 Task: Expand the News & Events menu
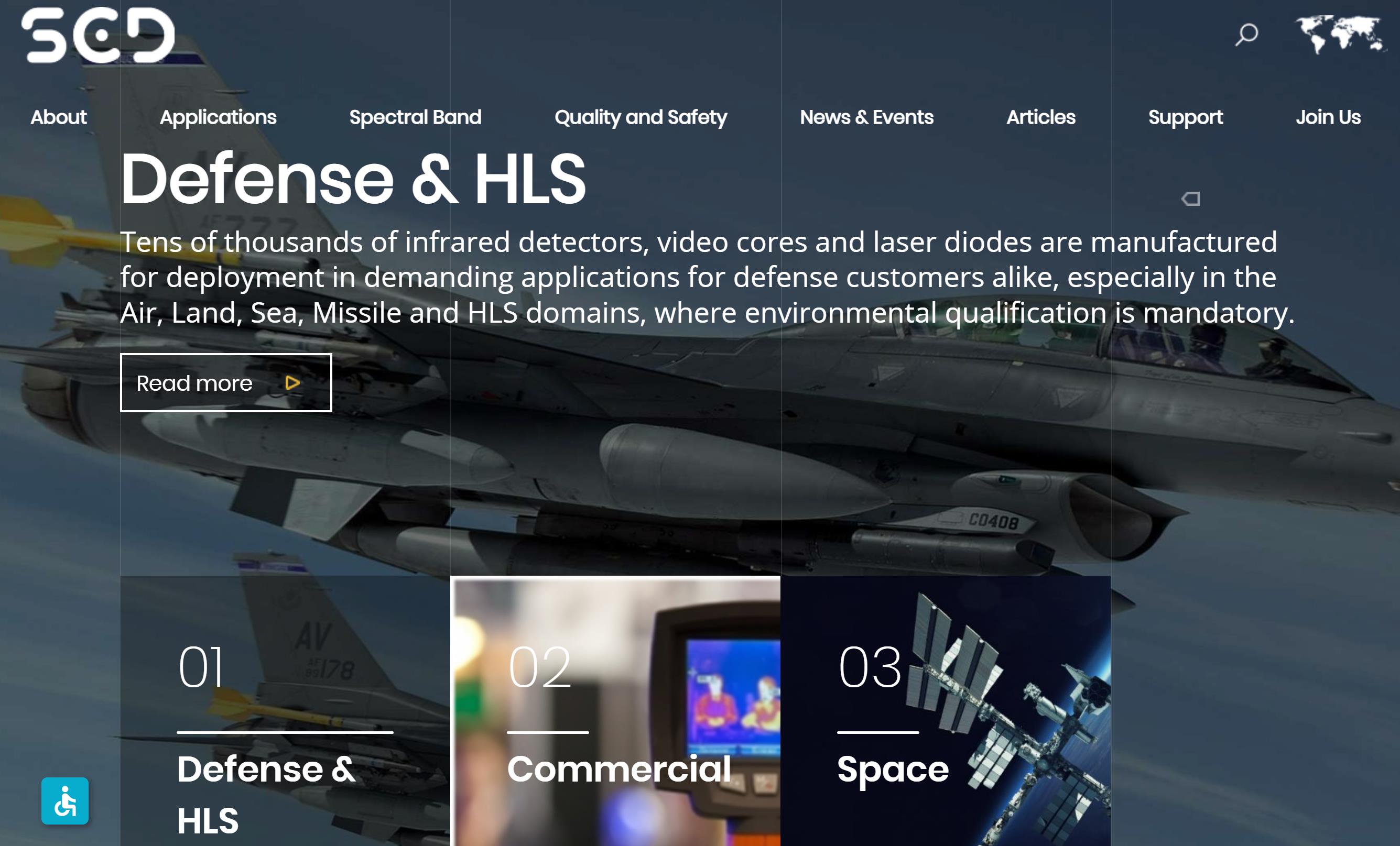(866, 117)
